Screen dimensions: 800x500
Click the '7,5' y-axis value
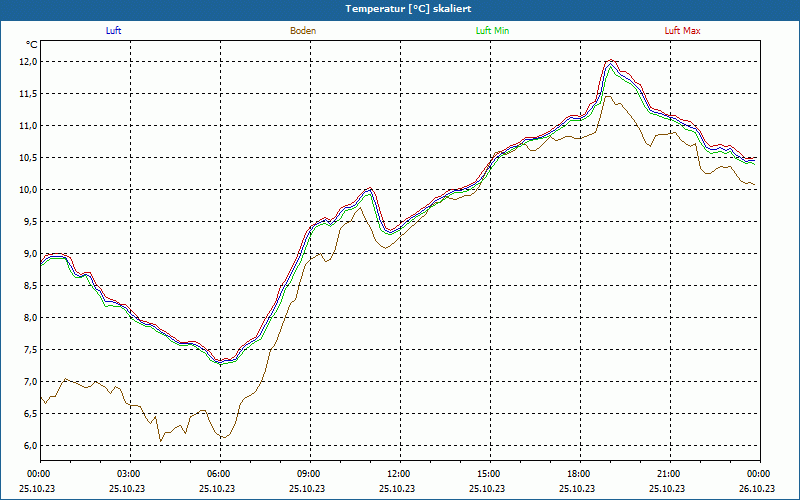(30, 349)
